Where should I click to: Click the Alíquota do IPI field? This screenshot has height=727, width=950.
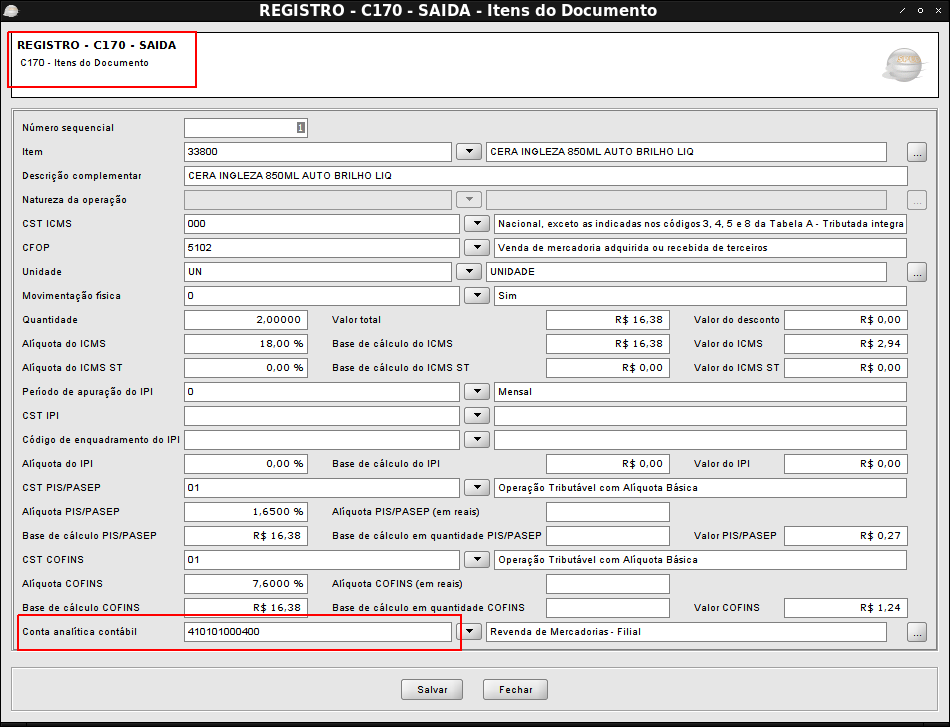click(246, 463)
